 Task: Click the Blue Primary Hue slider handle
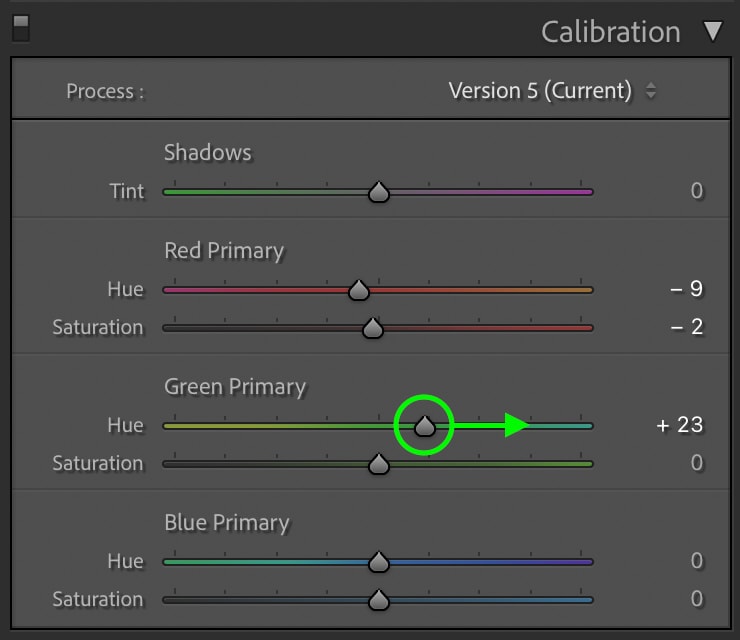point(378,561)
